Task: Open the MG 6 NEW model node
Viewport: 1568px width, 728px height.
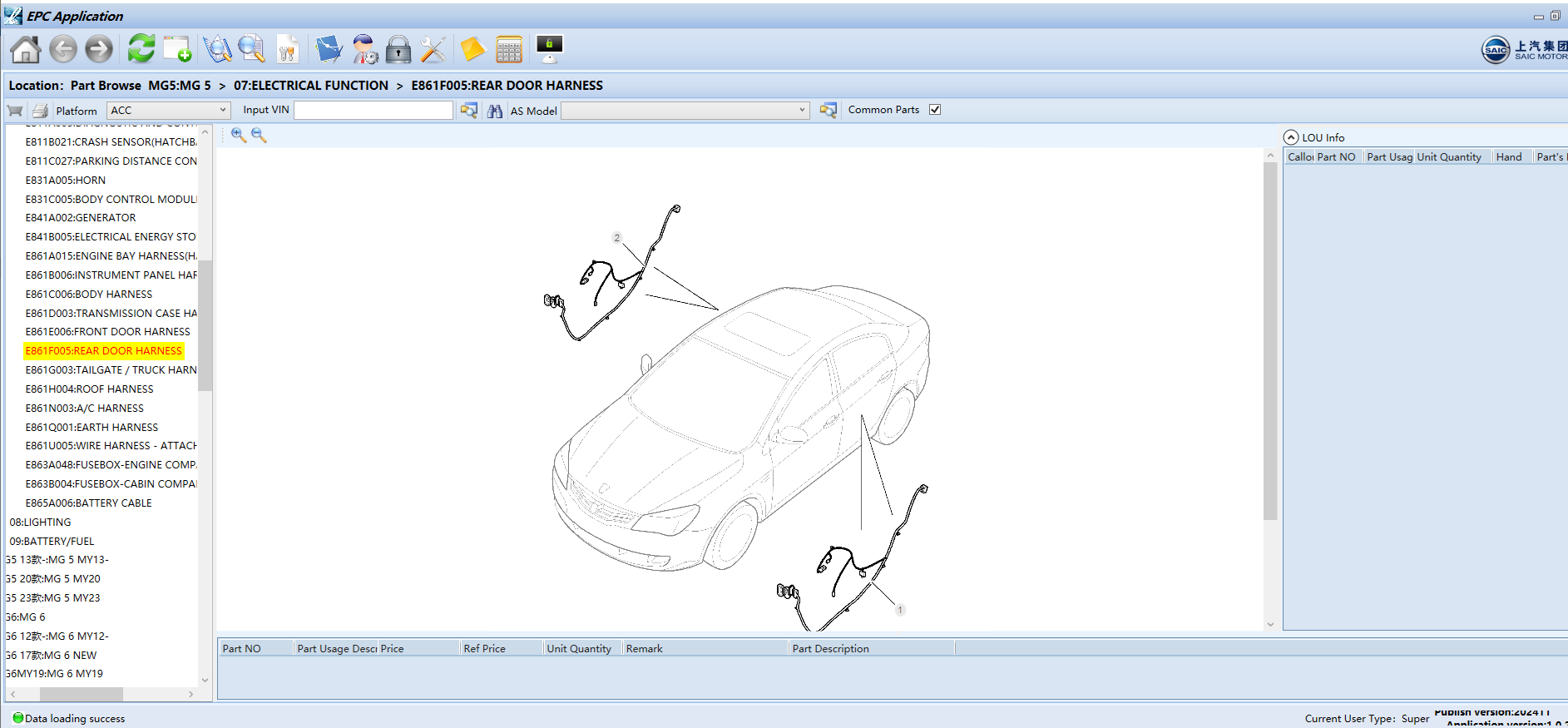Action: click(52, 655)
